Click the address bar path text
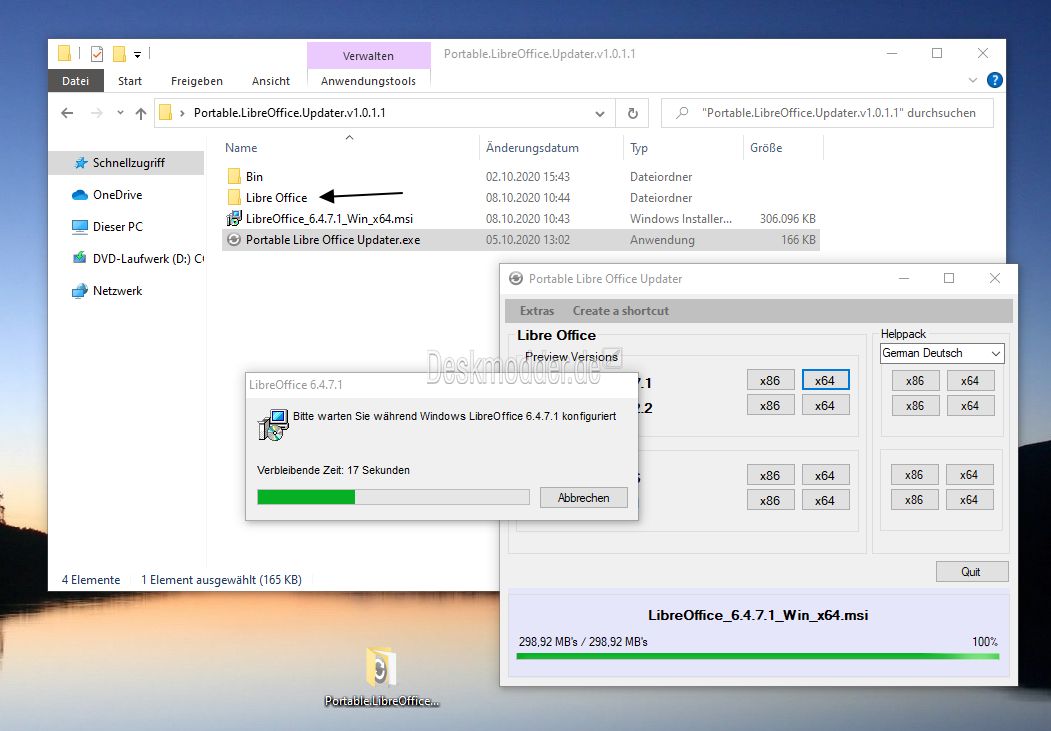 coord(290,113)
